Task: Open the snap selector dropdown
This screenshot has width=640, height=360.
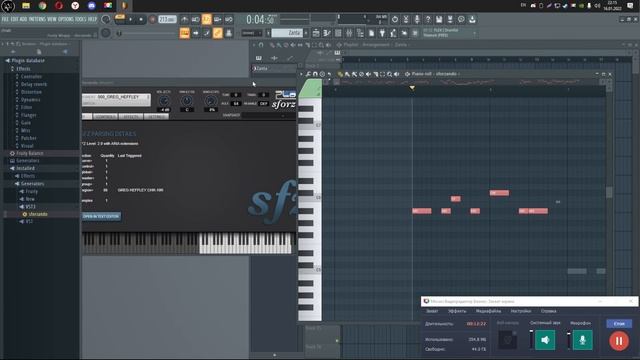Action: pyautogui.click(x=252, y=33)
